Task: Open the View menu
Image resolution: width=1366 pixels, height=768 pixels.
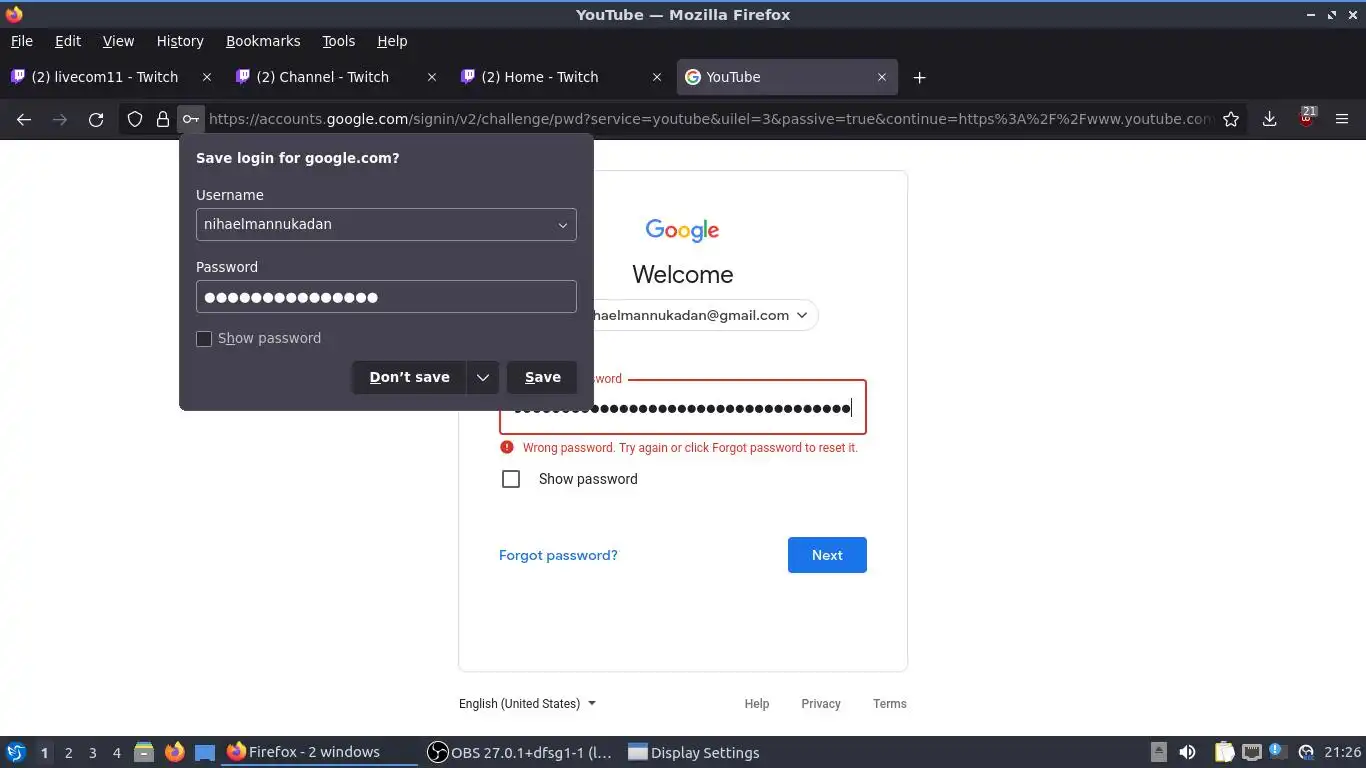Action: (x=118, y=41)
